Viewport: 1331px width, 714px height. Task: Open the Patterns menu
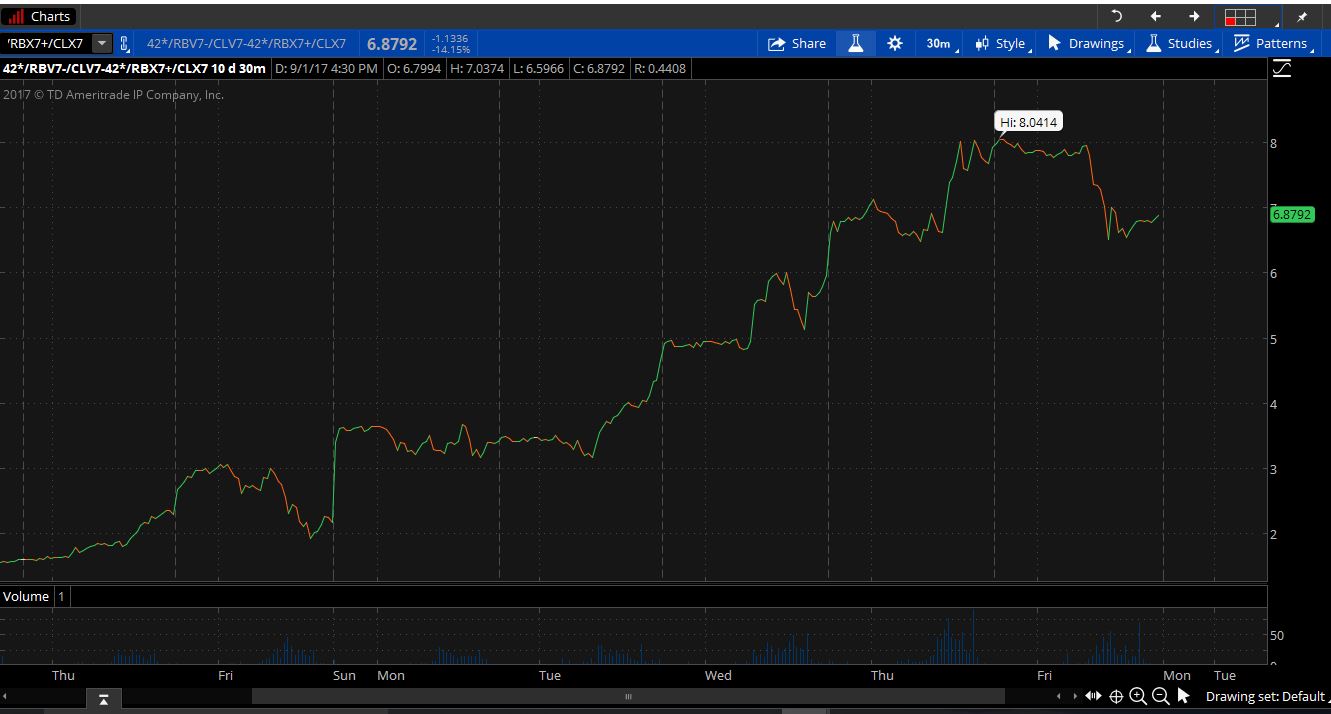coord(1272,43)
